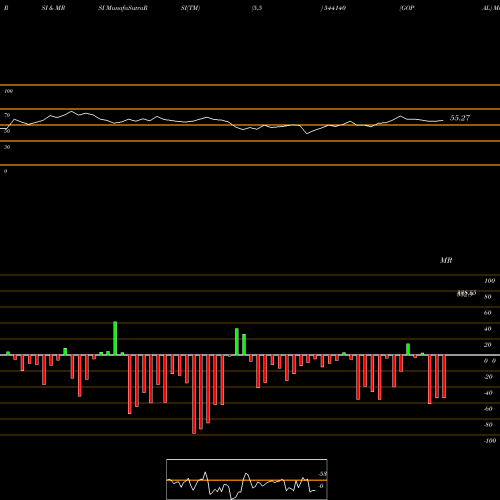Click the 'SI MunafaSutraR' header text

pos(123,8)
